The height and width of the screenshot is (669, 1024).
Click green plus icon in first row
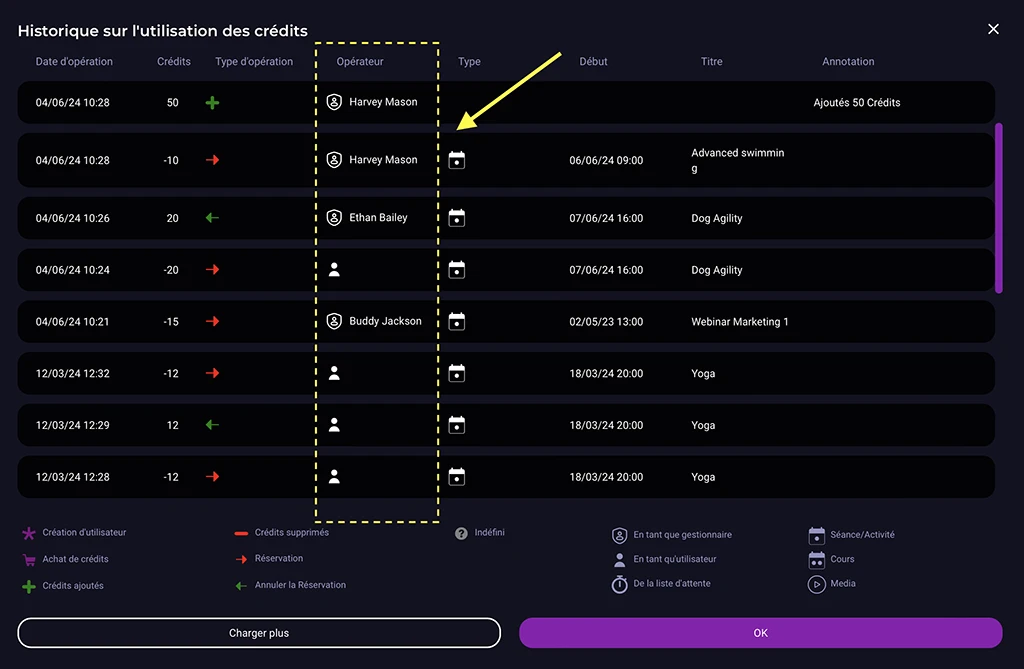[x=212, y=102]
